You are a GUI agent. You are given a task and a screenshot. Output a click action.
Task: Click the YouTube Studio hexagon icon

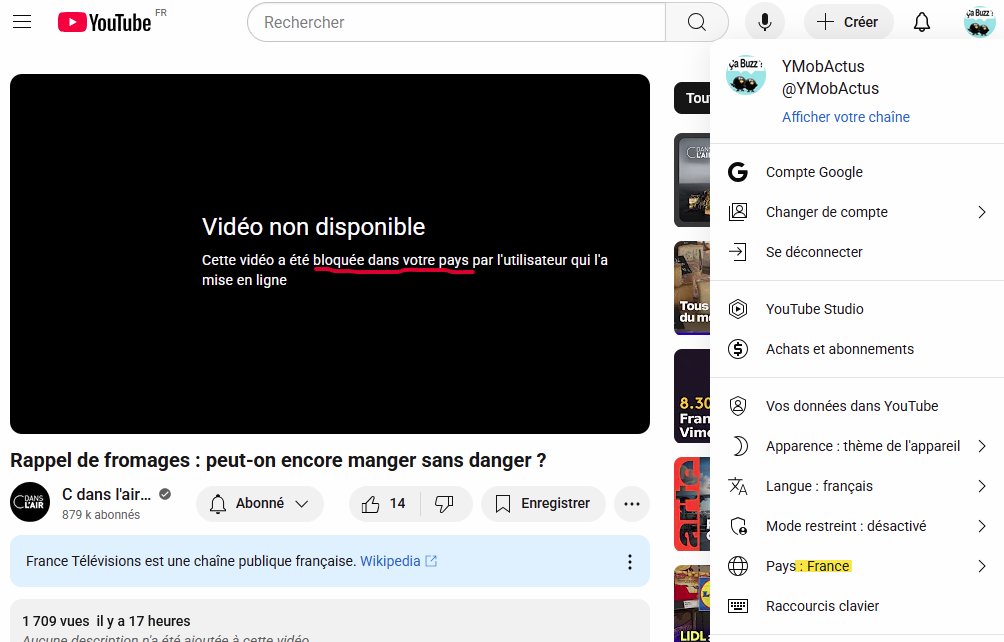coord(738,309)
